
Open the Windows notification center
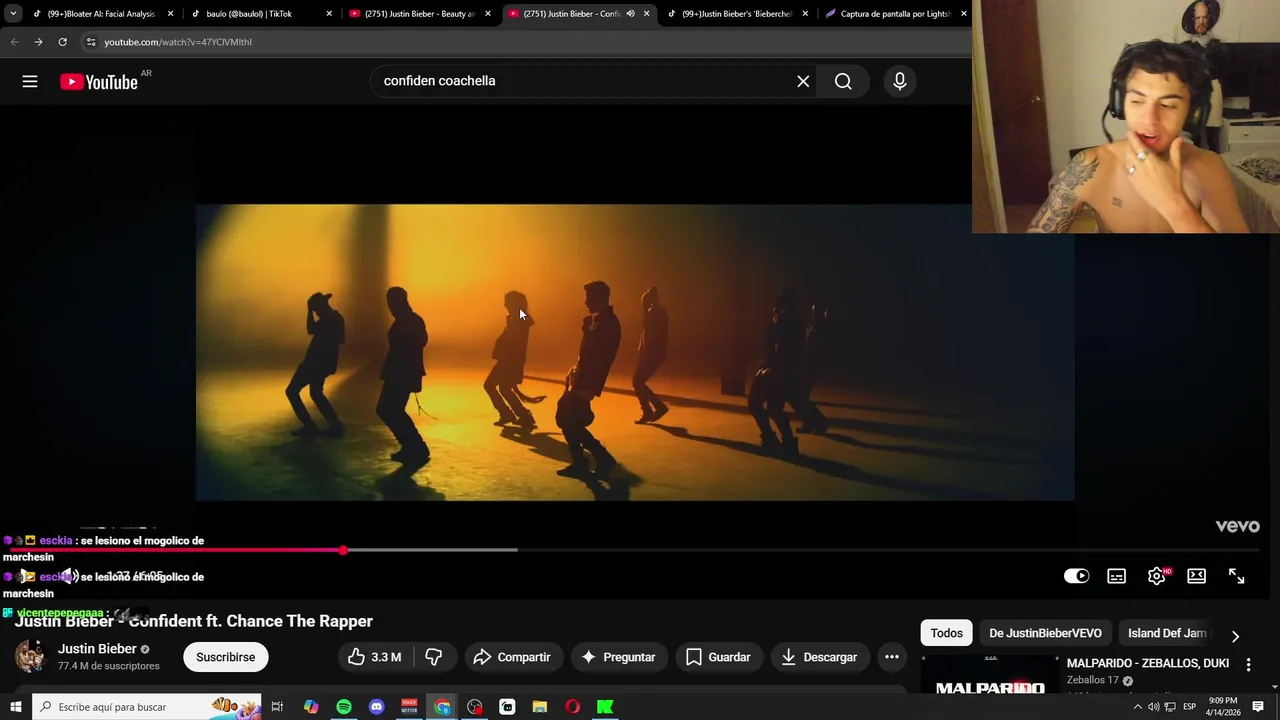1258,707
